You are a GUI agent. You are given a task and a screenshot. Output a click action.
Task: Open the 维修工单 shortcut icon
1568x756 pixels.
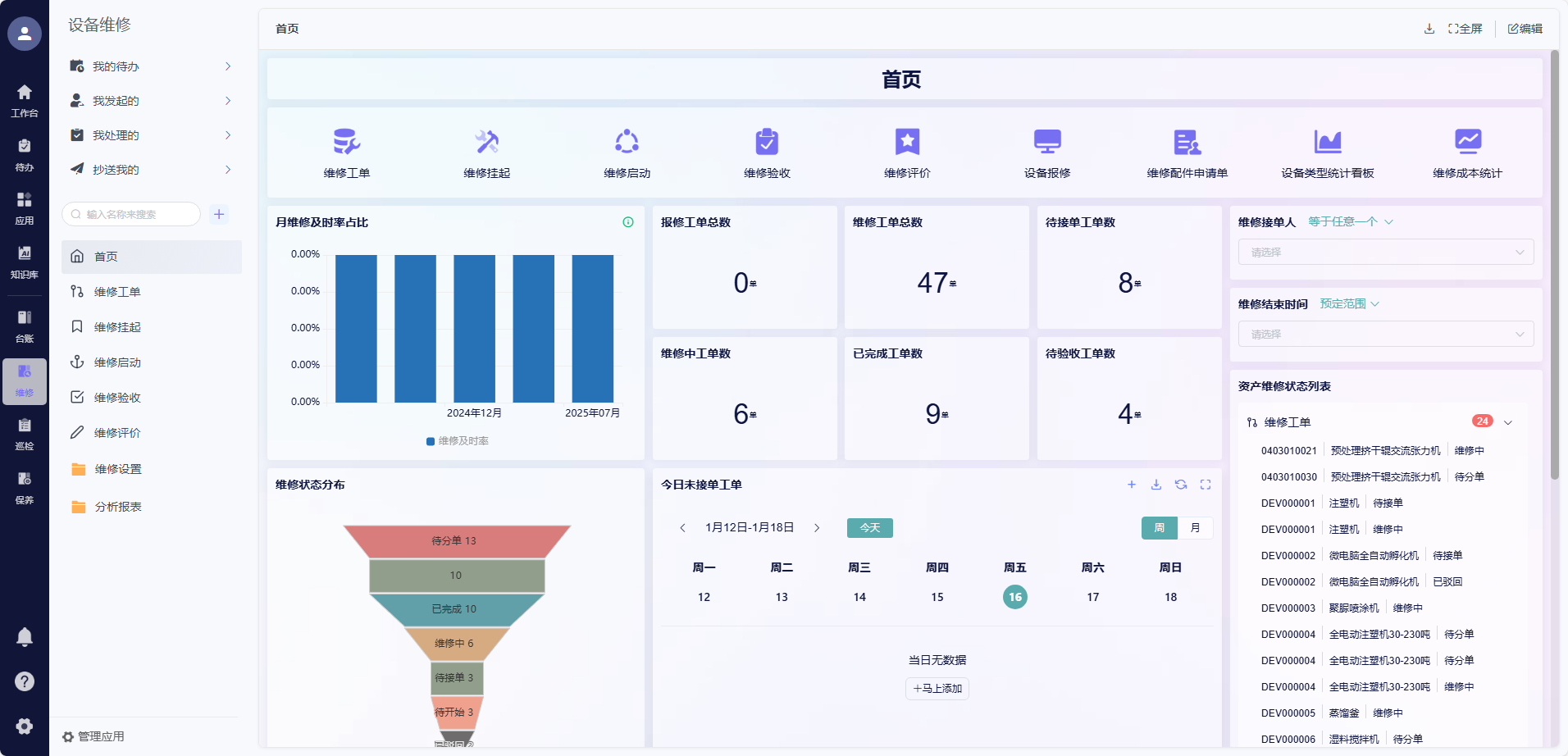pos(346,142)
